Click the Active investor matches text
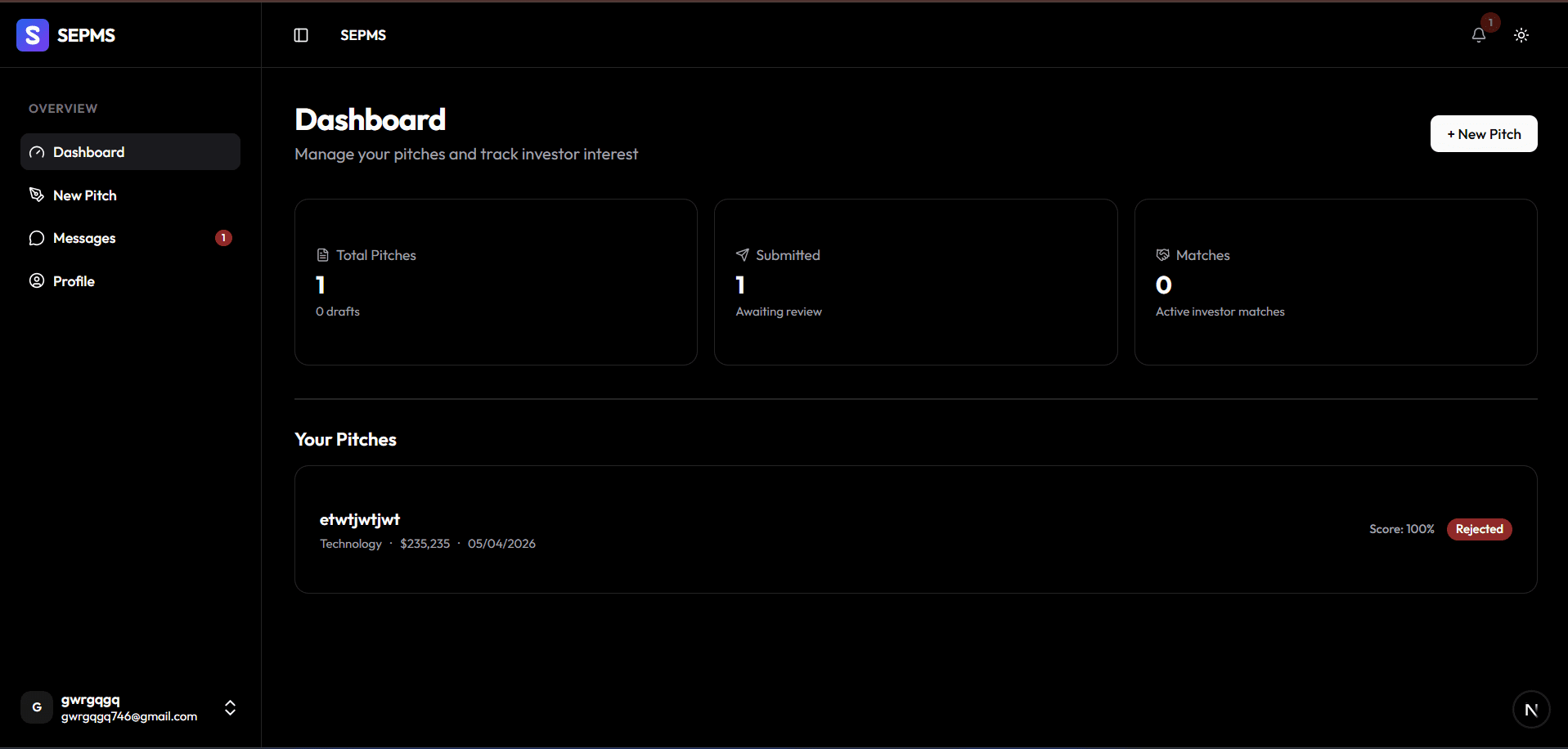 1220,312
